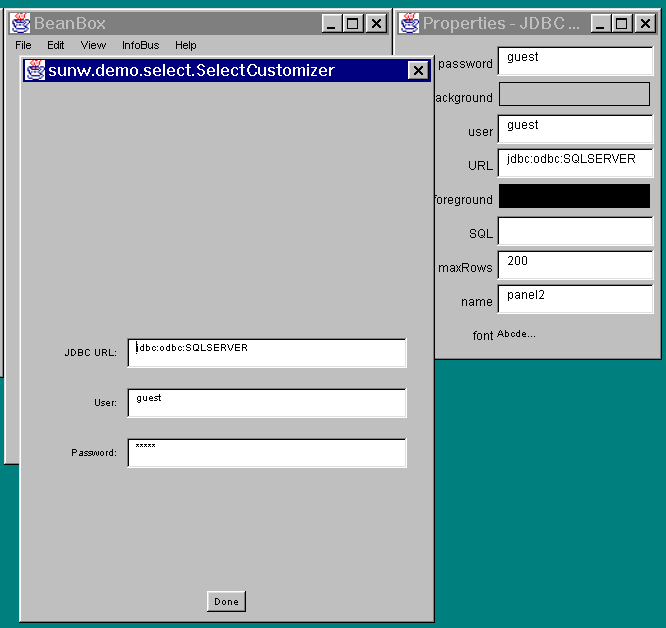Open the Edit menu in BeanBox
666x628 pixels.
pos(55,45)
